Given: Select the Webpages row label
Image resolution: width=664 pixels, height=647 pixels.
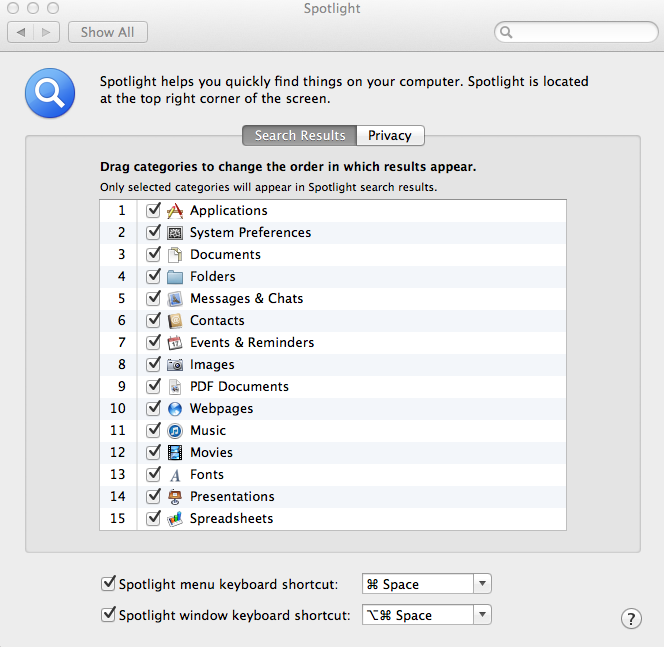Looking at the screenshot, I should [x=221, y=409].
